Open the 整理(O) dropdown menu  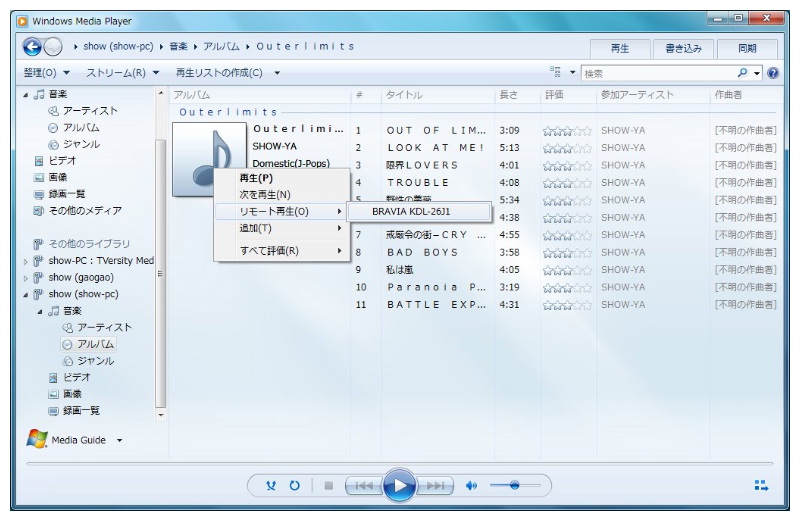pyautogui.click(x=46, y=73)
